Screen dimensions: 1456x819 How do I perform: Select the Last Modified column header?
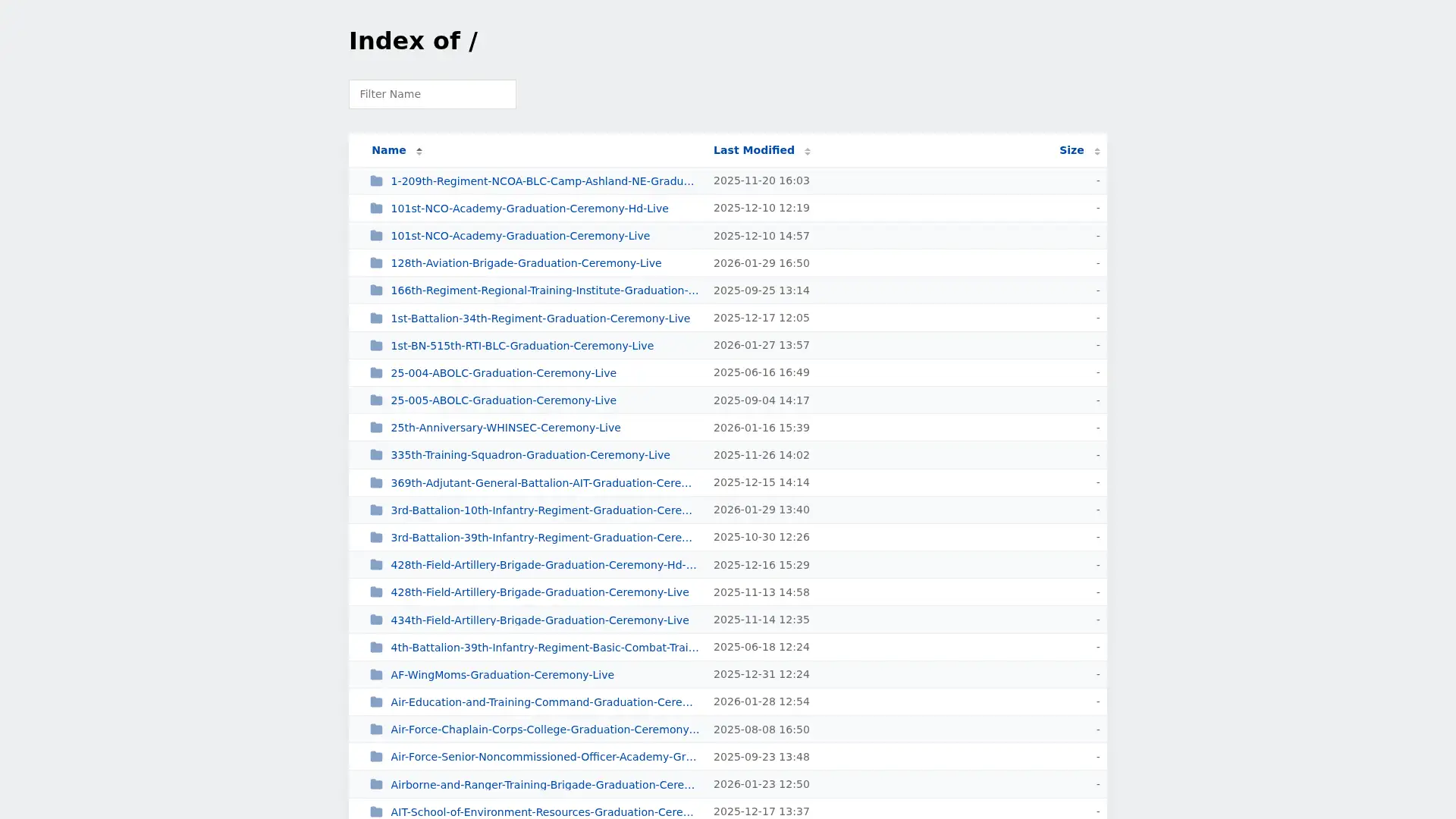(754, 150)
